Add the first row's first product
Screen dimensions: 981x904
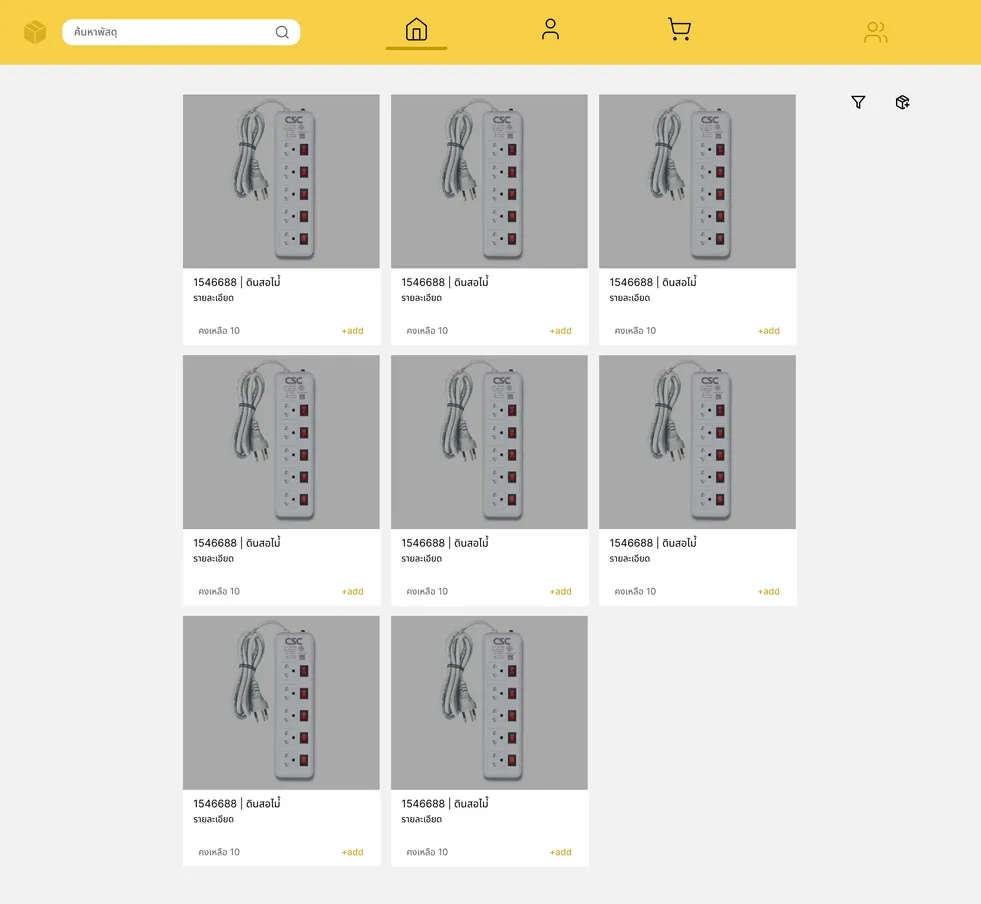pyautogui.click(x=352, y=331)
